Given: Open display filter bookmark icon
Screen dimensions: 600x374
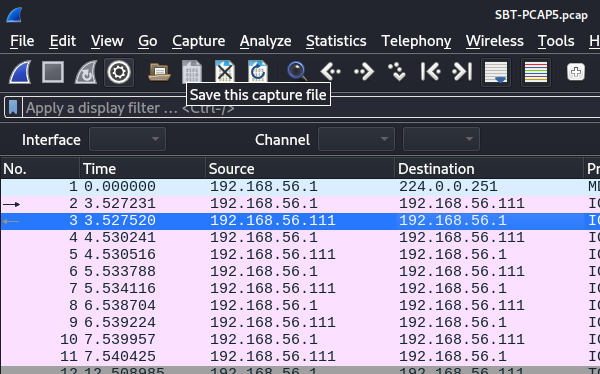Looking at the screenshot, I should click(x=13, y=108).
